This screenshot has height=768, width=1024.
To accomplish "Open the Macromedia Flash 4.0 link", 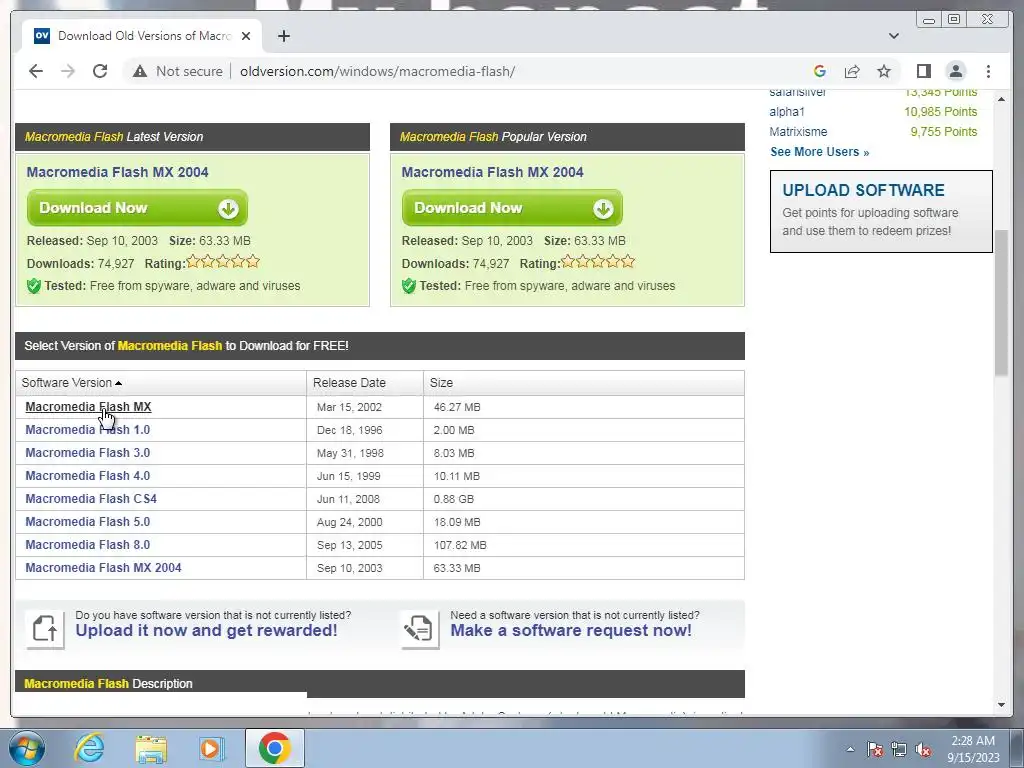I will tap(88, 475).
